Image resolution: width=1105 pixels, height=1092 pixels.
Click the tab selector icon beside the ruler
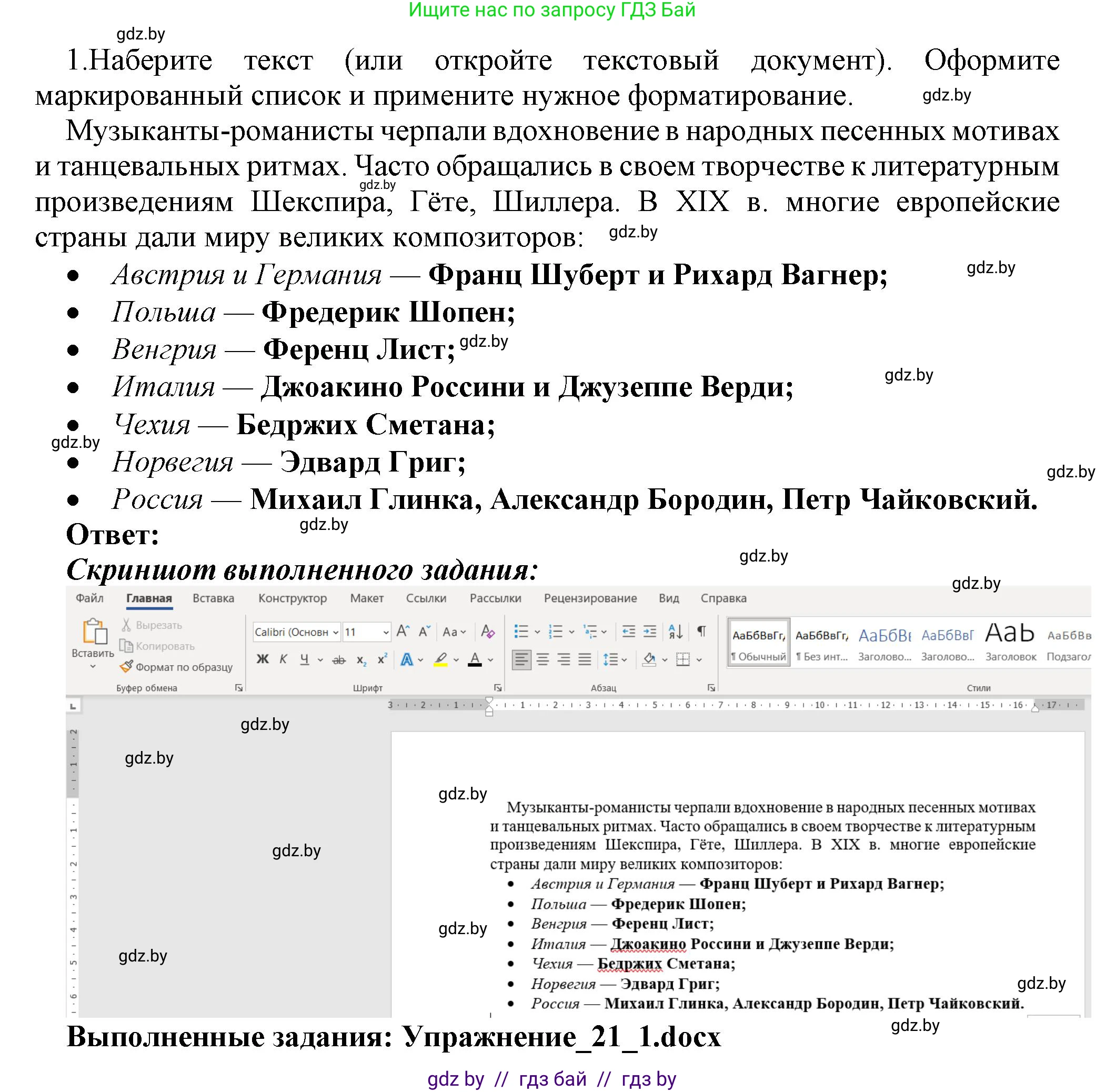click(73, 707)
